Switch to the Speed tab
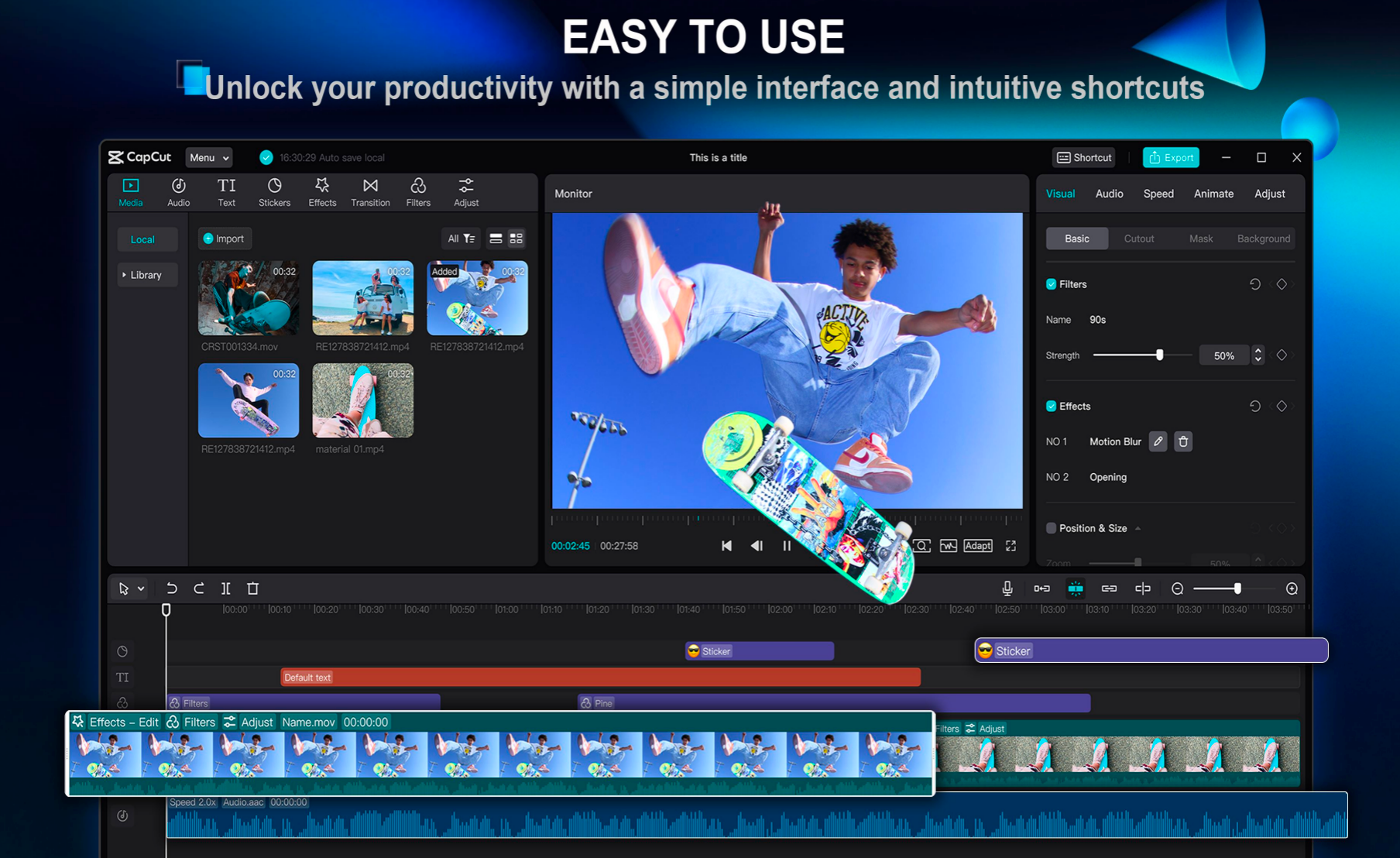Screen dimensions: 1400x858 pos(1158,194)
